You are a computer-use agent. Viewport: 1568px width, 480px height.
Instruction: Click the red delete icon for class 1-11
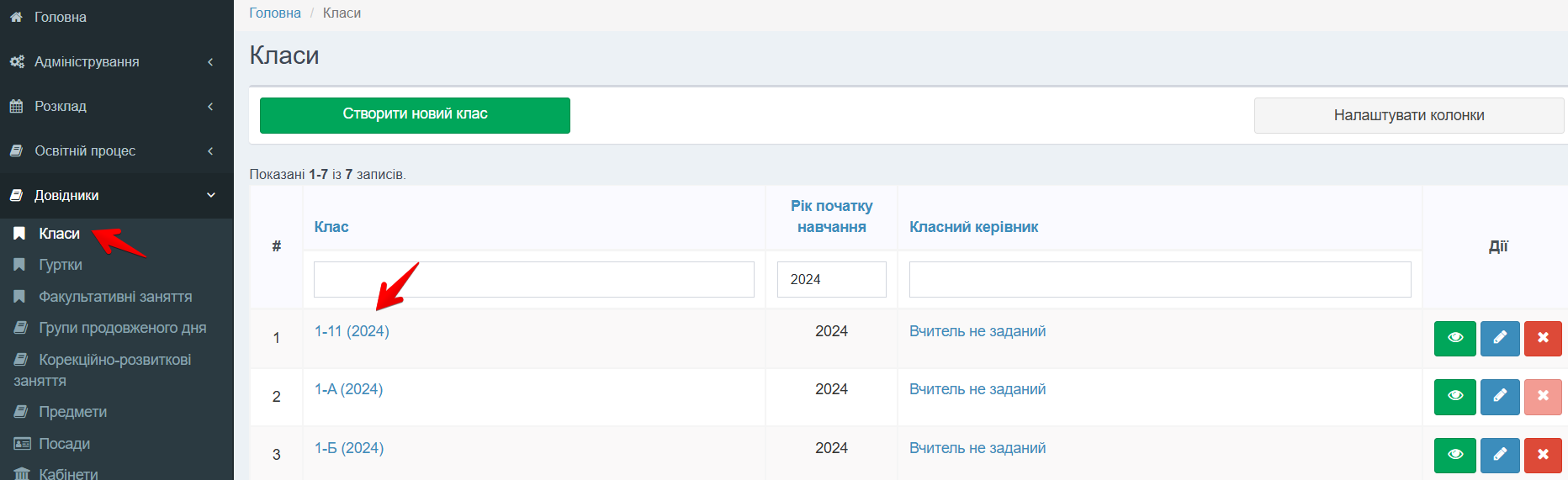point(1543,338)
